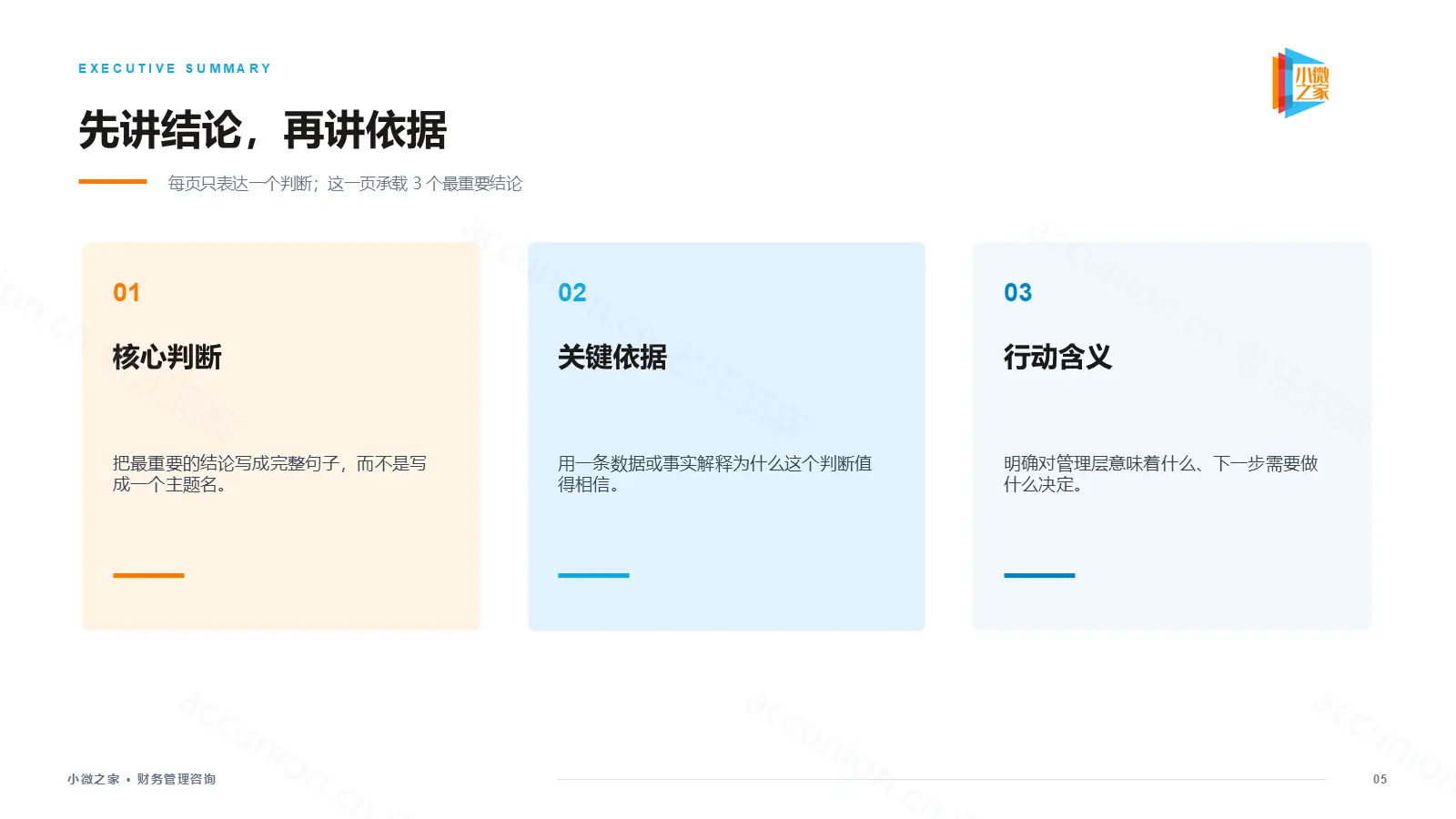
Task: Click the number 02 on blue card
Action: point(572,292)
